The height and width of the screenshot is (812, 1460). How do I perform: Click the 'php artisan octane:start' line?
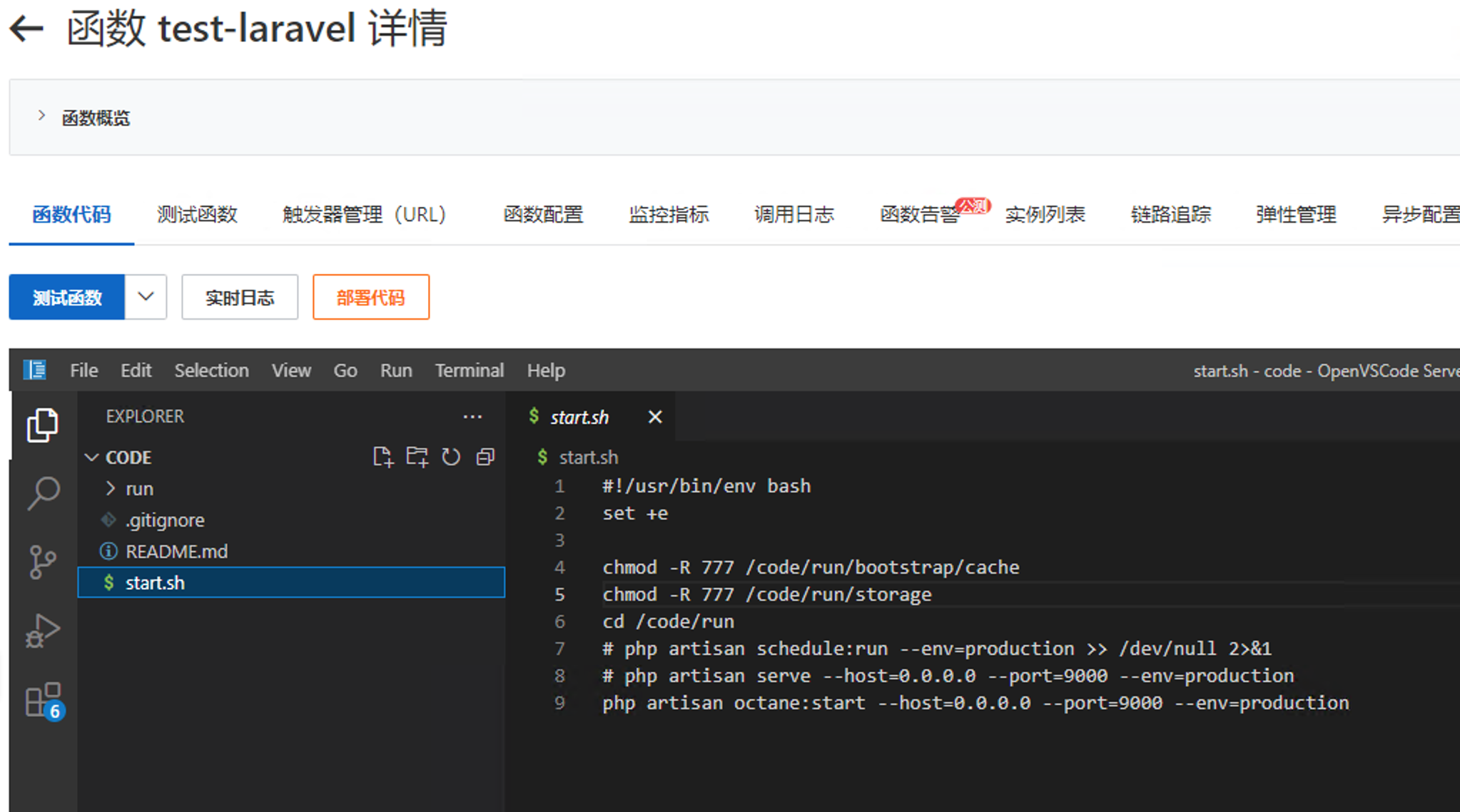[975, 703]
